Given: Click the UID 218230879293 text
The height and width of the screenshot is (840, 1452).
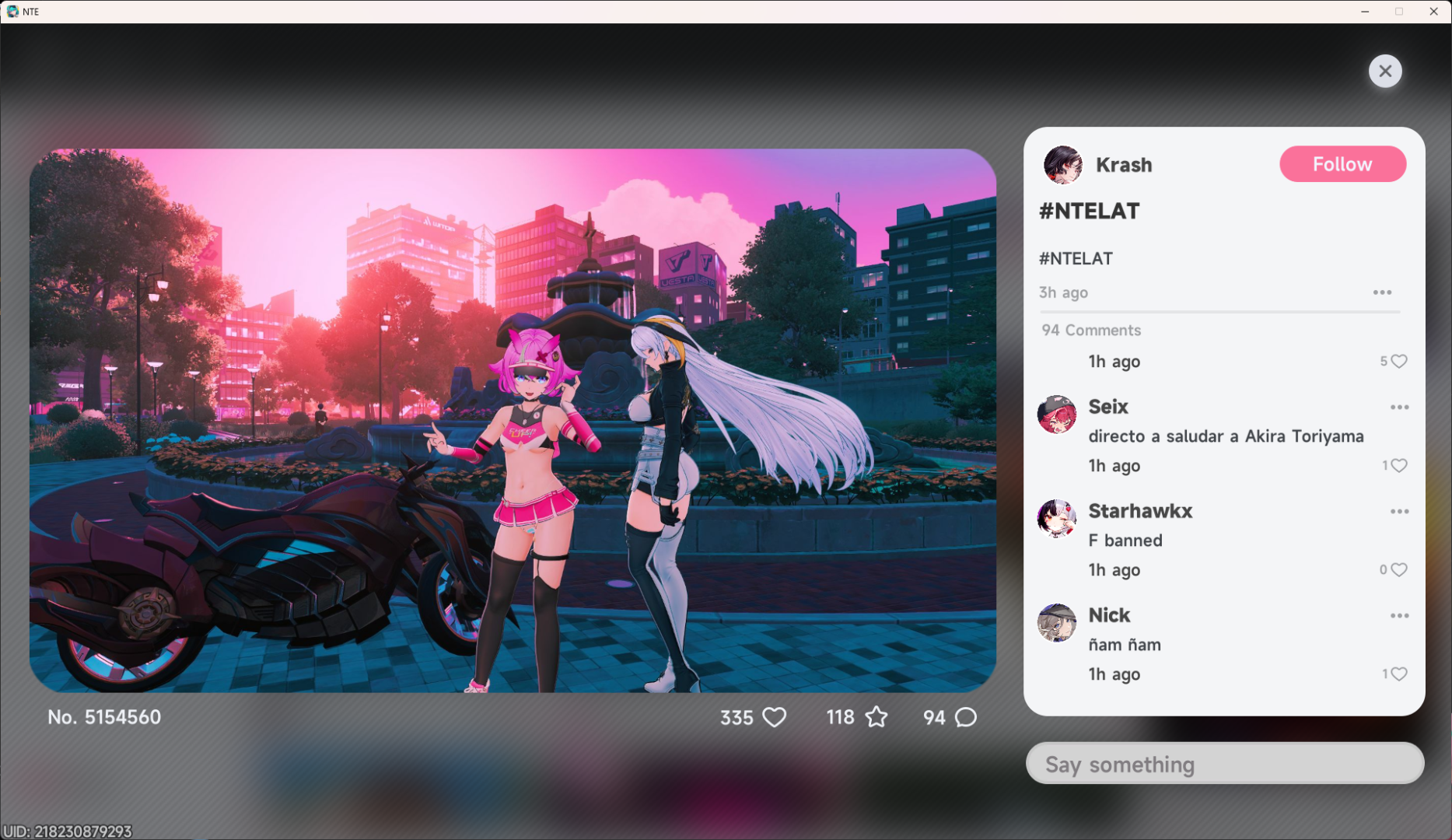Looking at the screenshot, I should (67, 831).
